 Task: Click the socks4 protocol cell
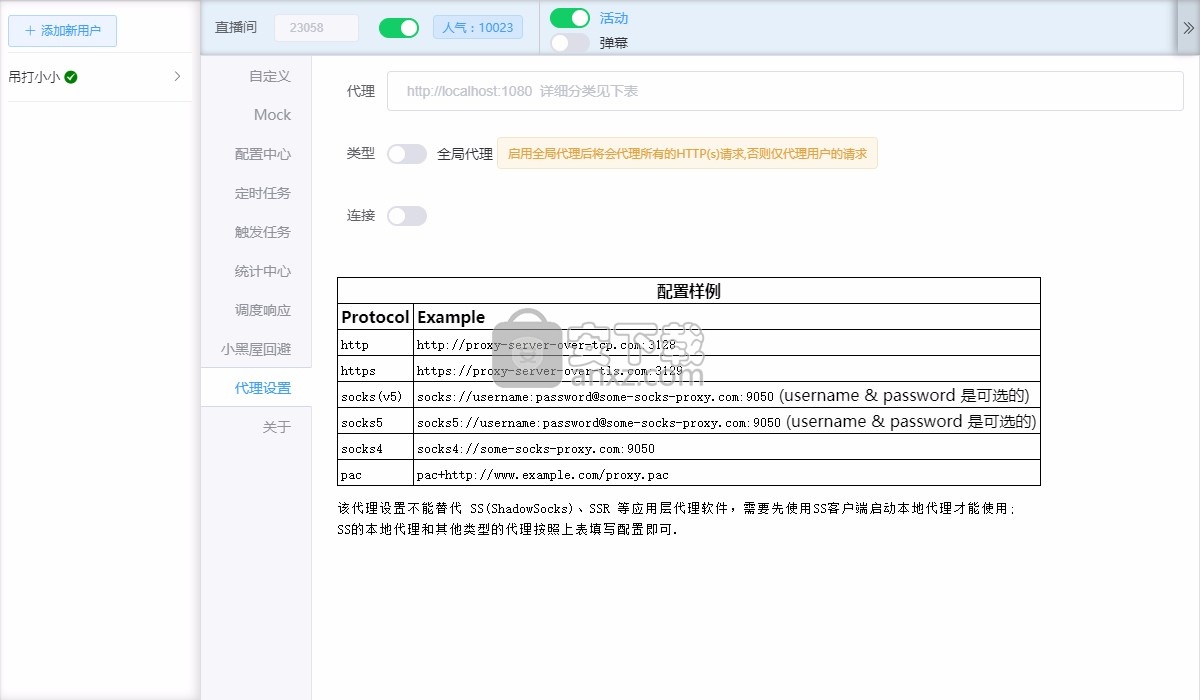click(x=375, y=448)
